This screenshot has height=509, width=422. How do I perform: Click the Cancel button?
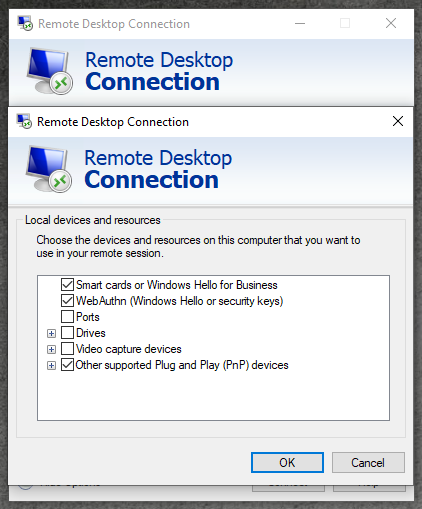pos(368,462)
